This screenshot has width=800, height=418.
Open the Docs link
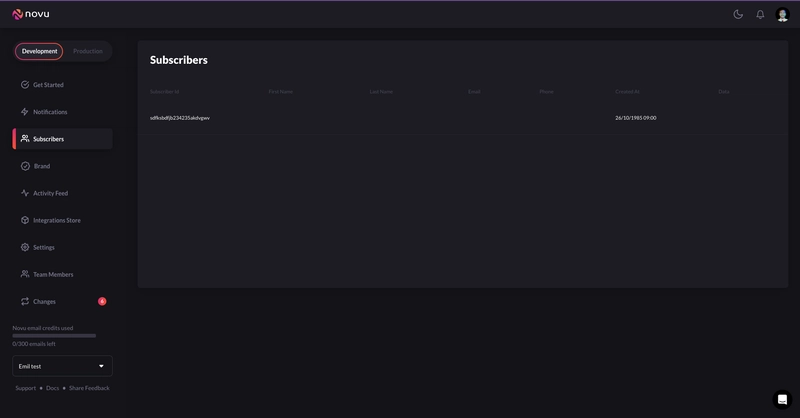point(53,388)
